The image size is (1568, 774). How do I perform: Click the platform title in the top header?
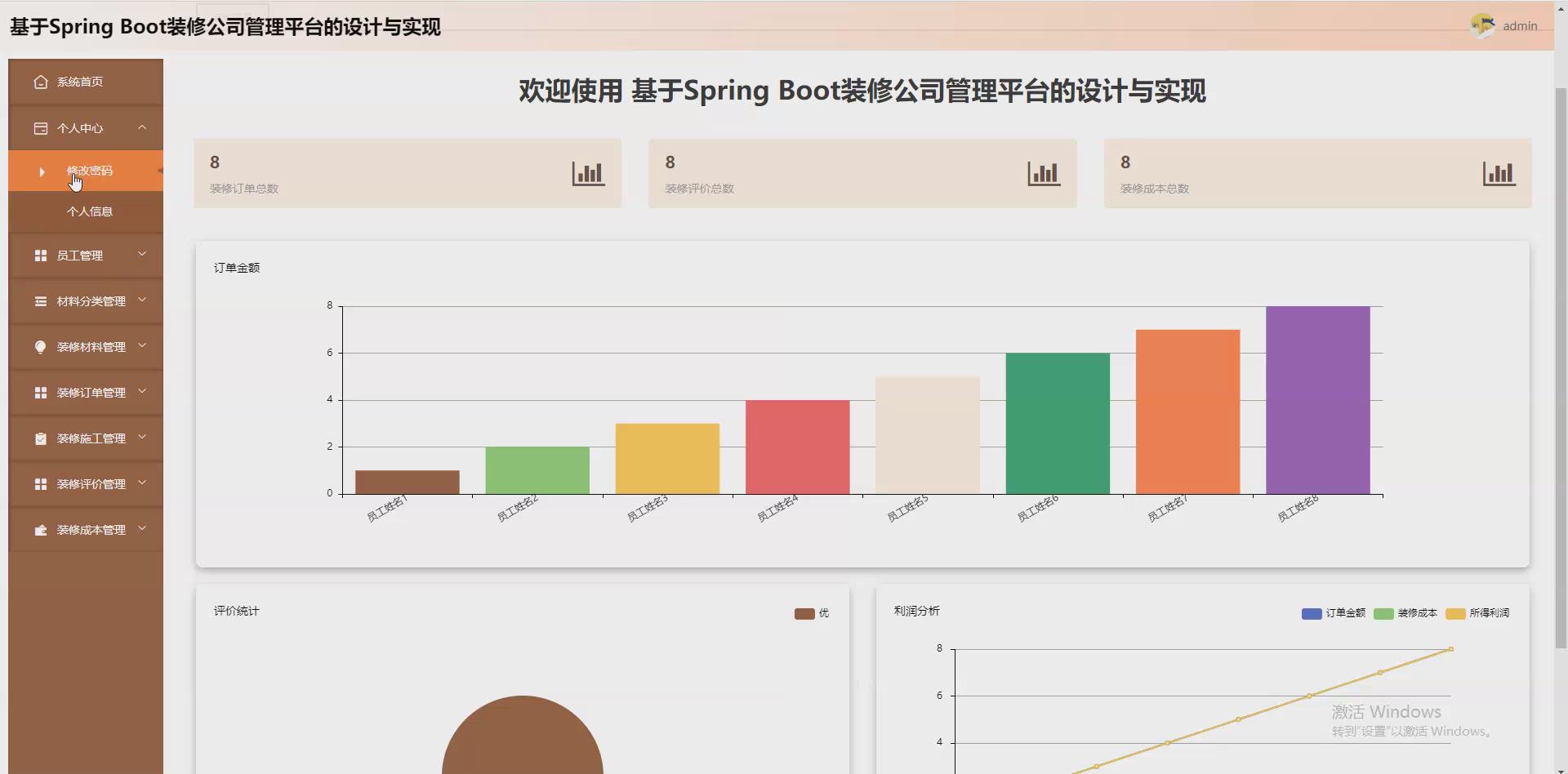tap(225, 27)
